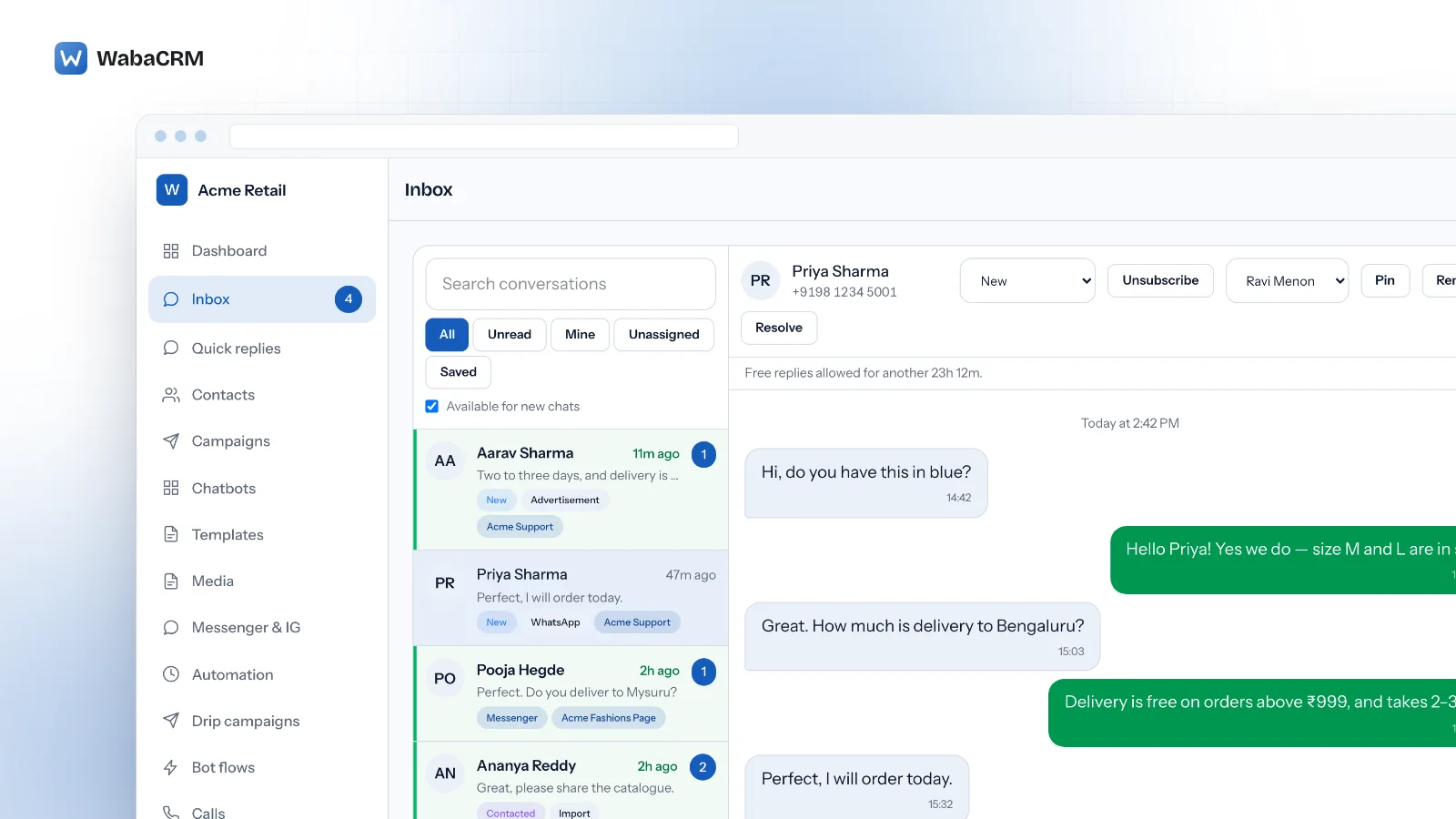Click the Priya Sharma name in chat header
Screen dimensions: 1456x819
click(x=841, y=271)
